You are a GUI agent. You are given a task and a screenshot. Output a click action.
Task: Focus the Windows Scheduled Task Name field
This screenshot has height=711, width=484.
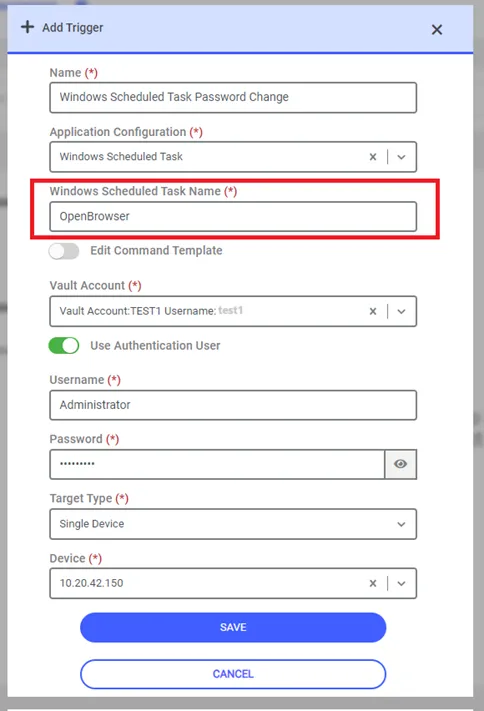233,217
